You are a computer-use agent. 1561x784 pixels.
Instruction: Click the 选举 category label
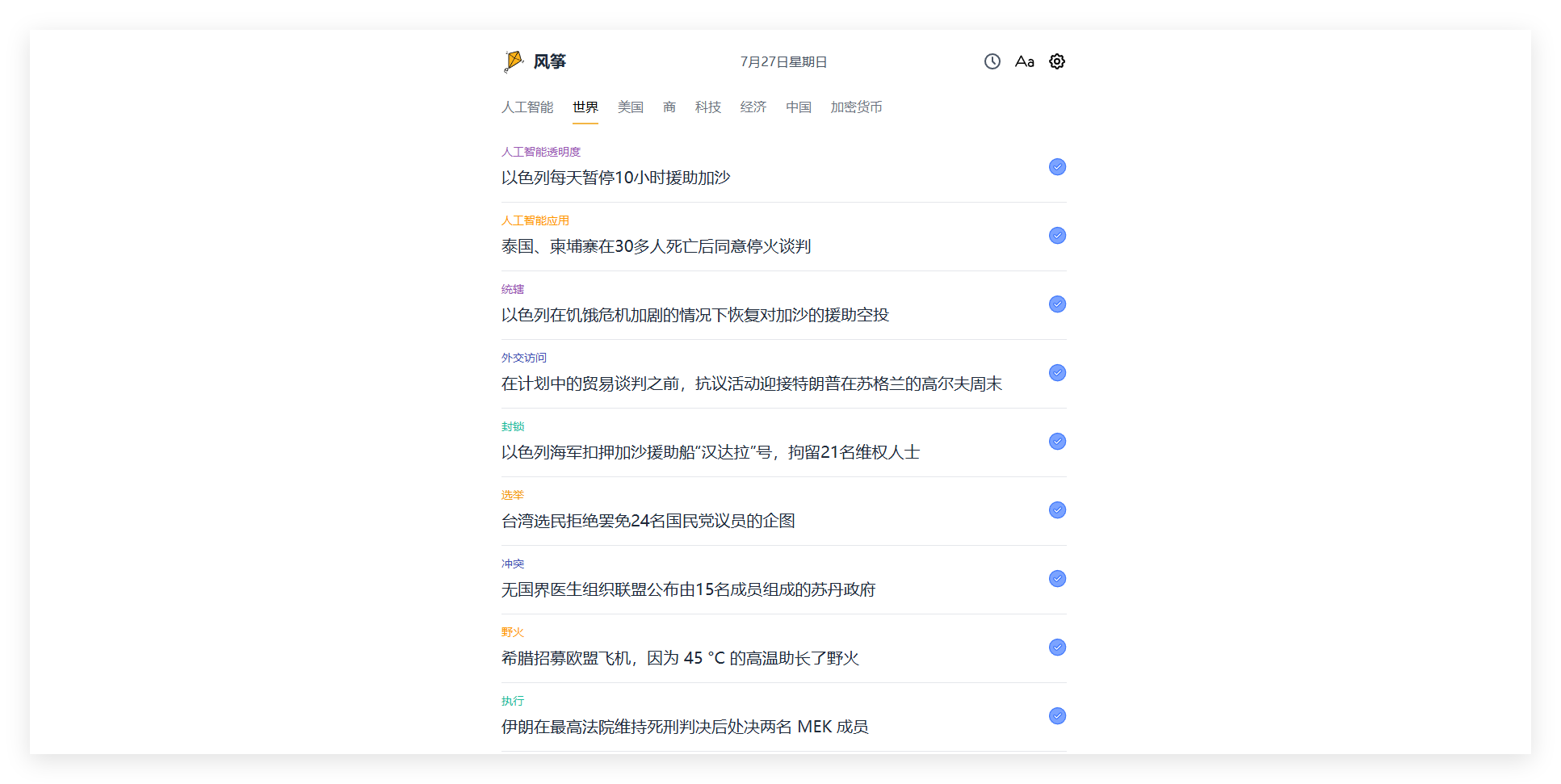(513, 495)
